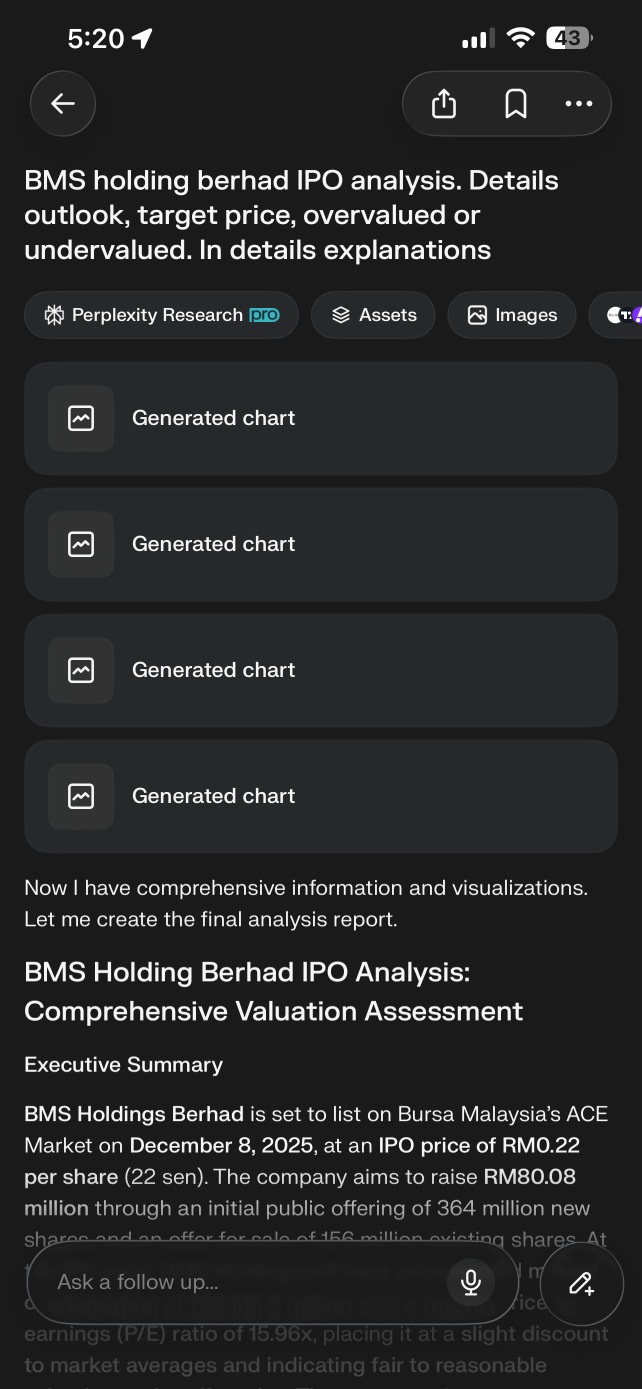The image size is (642, 1389).
Task: Open the share sheet icon
Action: click(444, 103)
